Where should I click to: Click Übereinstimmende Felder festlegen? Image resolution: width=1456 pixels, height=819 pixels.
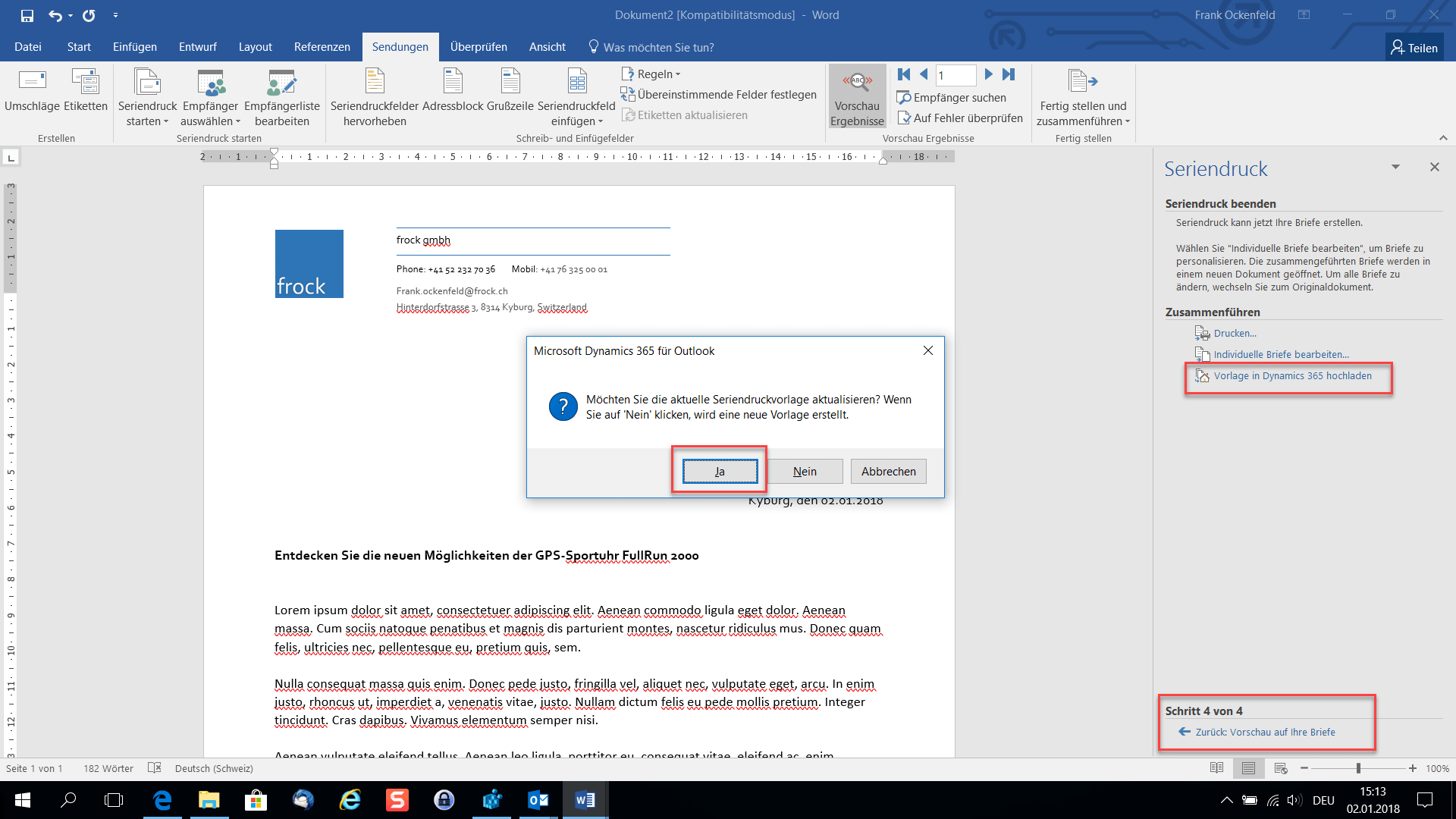(719, 95)
